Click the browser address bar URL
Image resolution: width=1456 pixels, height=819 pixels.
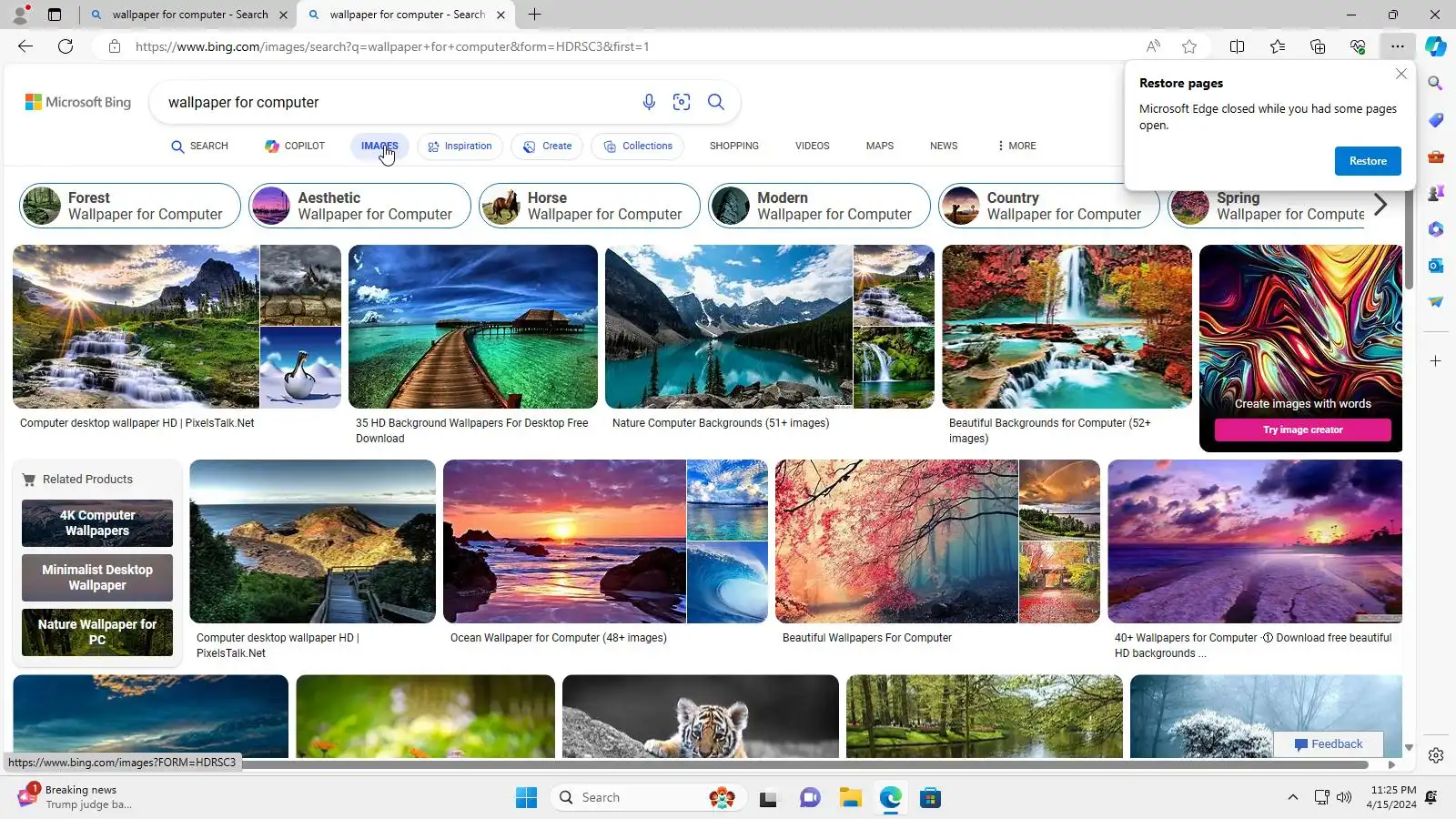(x=392, y=46)
